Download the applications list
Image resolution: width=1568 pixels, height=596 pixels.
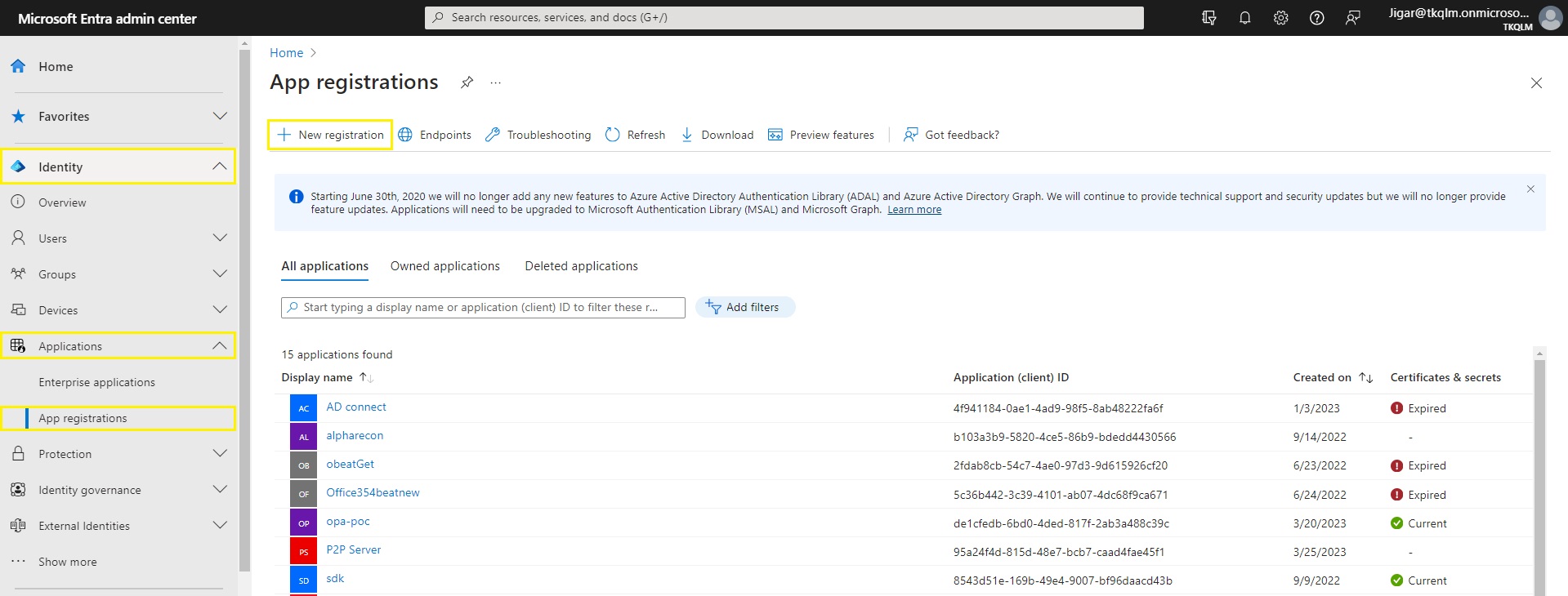coord(717,135)
